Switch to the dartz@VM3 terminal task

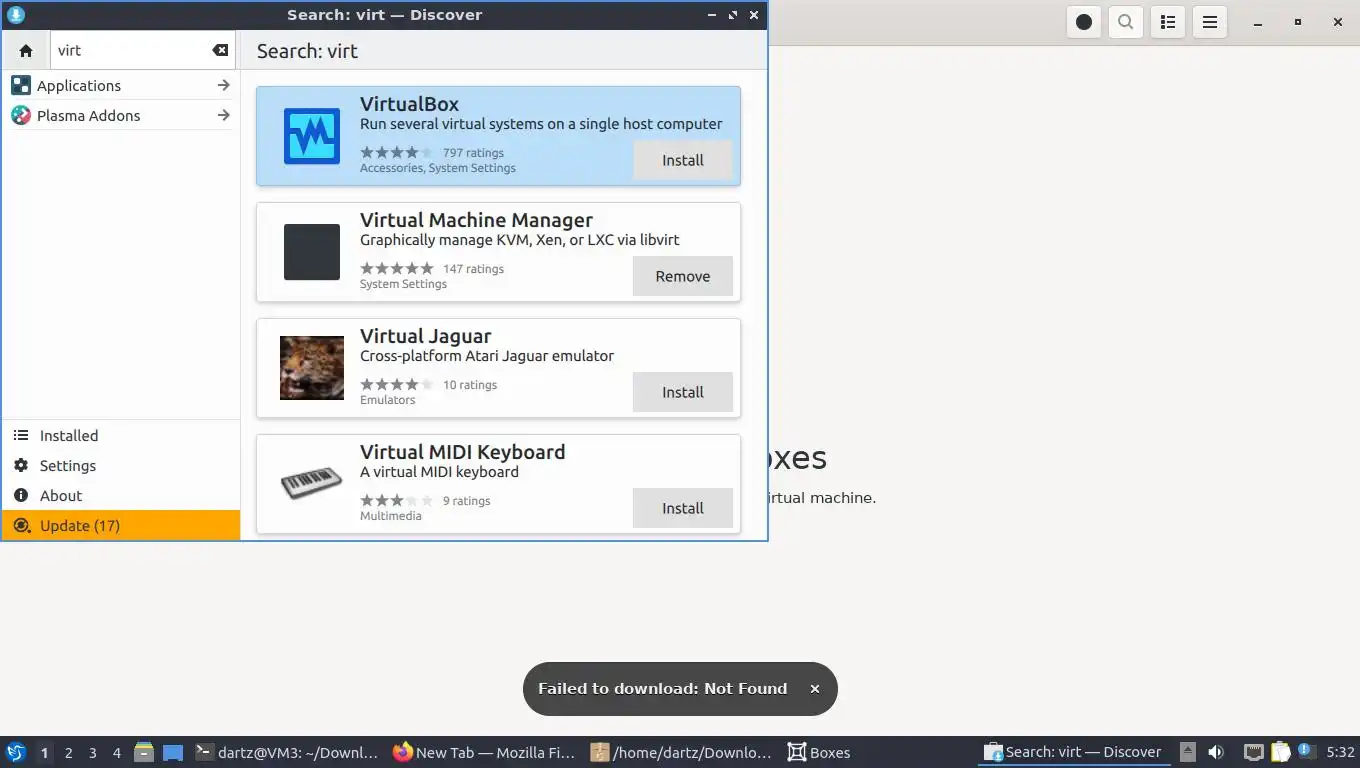coord(288,752)
